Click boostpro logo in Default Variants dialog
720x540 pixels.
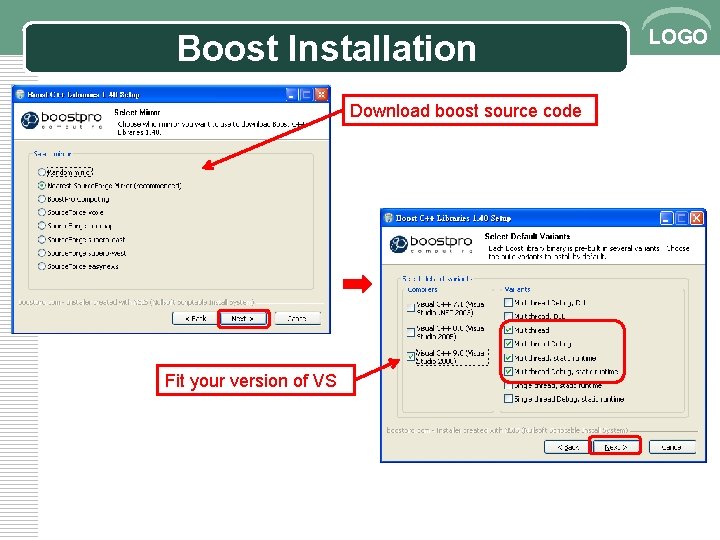[431, 244]
